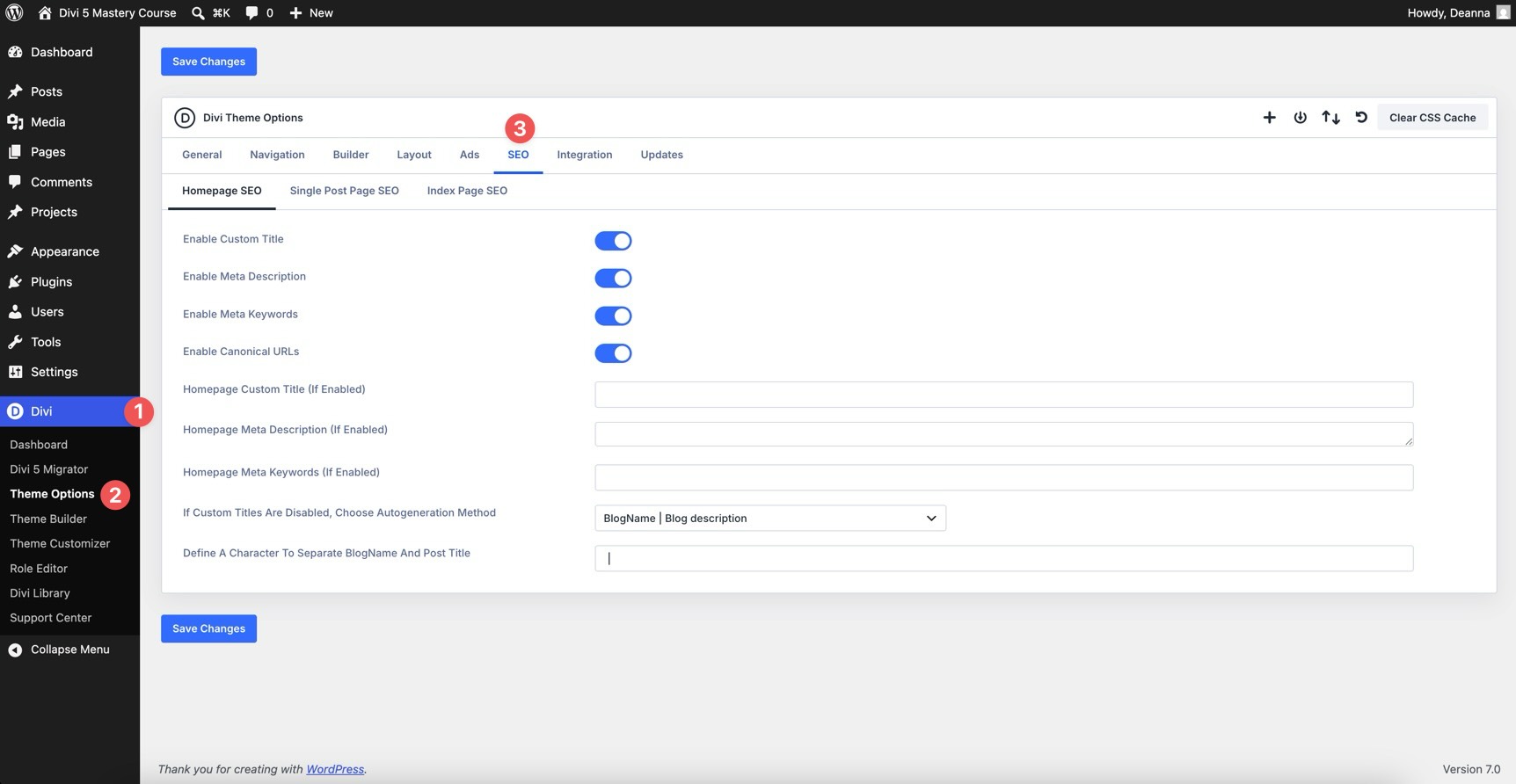
Task: Focus the Homepage Meta Description textarea
Action: click(x=1003, y=434)
